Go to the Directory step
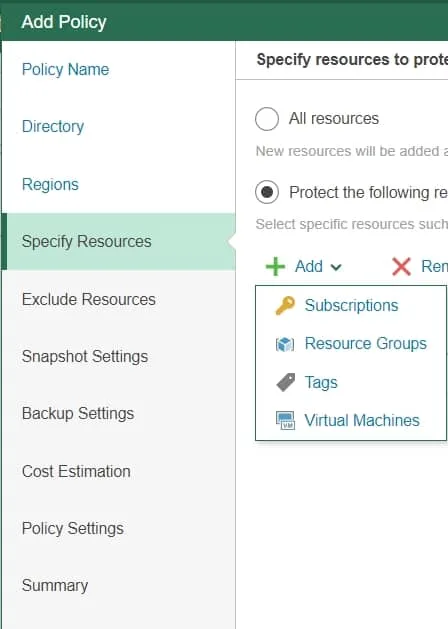Viewport: 448px width, 629px height. click(x=53, y=126)
